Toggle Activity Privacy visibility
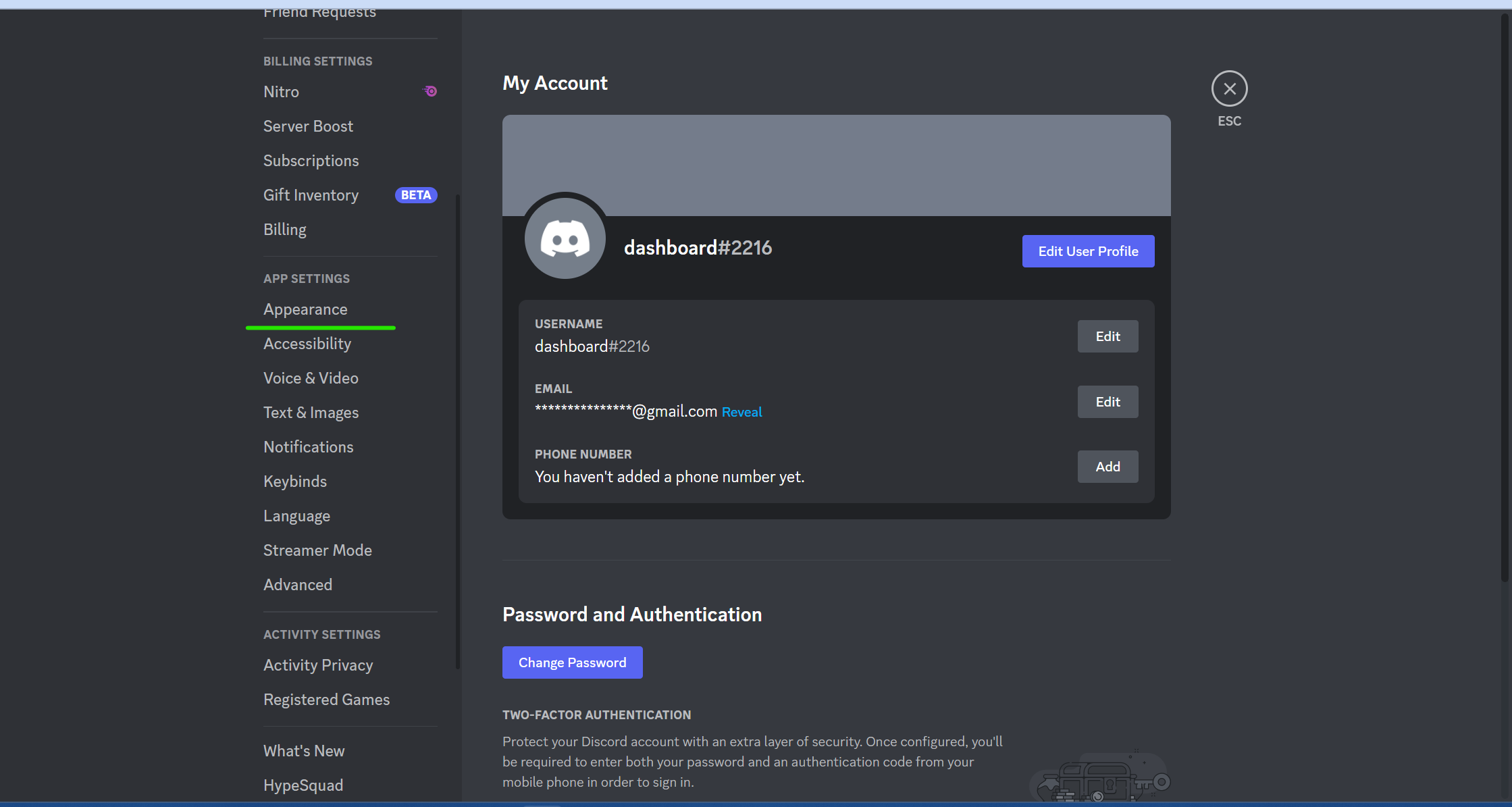This screenshot has width=1512, height=807. click(x=317, y=664)
